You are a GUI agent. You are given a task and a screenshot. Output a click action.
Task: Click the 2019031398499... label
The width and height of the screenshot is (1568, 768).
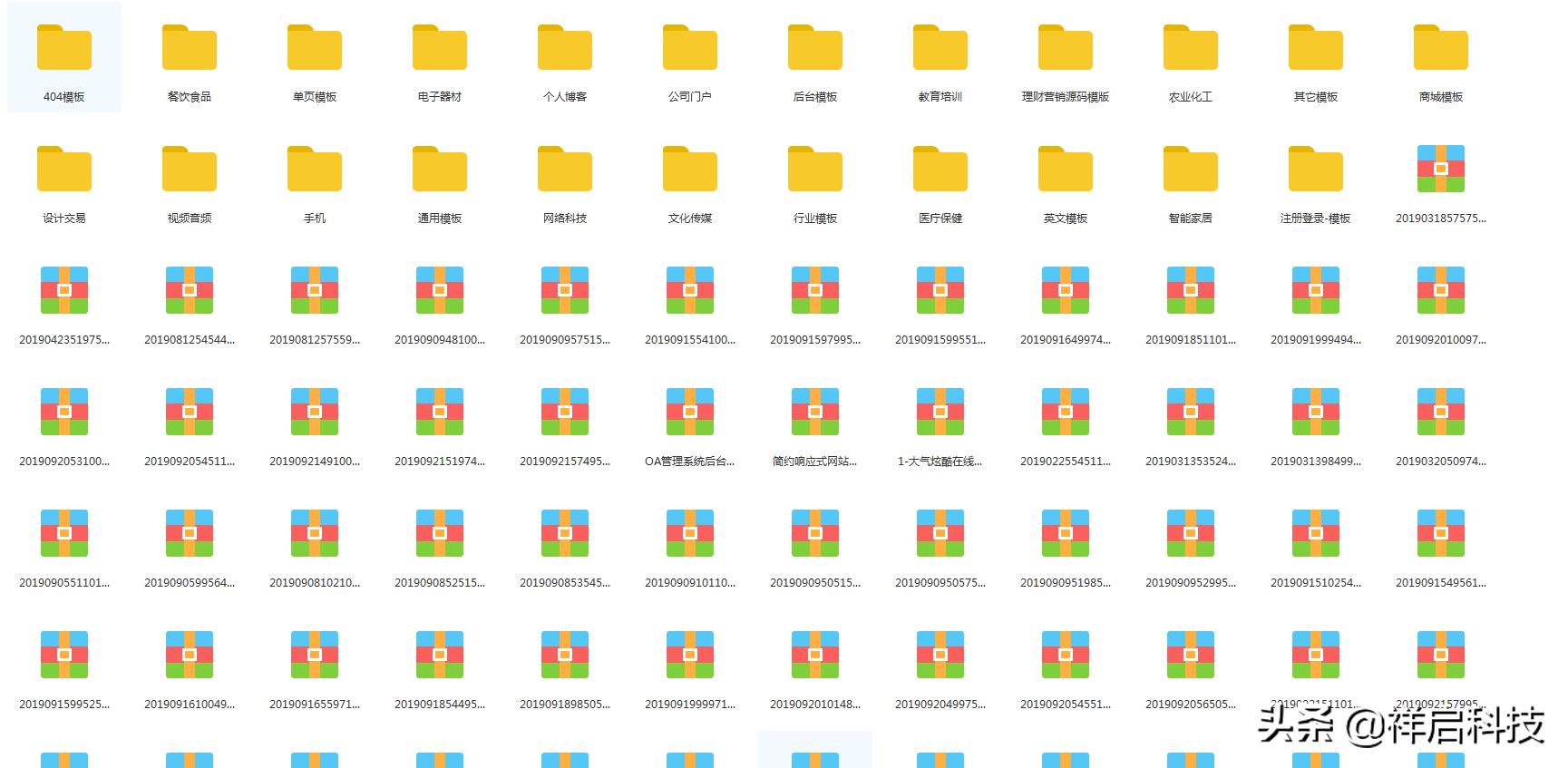pyautogui.click(x=1316, y=462)
